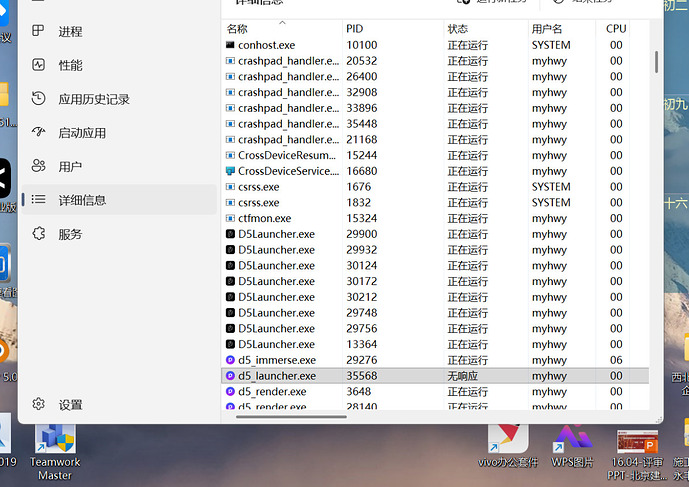Open the 16.04-评审 PPT desktop file
The width and height of the screenshot is (689, 487).
[637, 455]
